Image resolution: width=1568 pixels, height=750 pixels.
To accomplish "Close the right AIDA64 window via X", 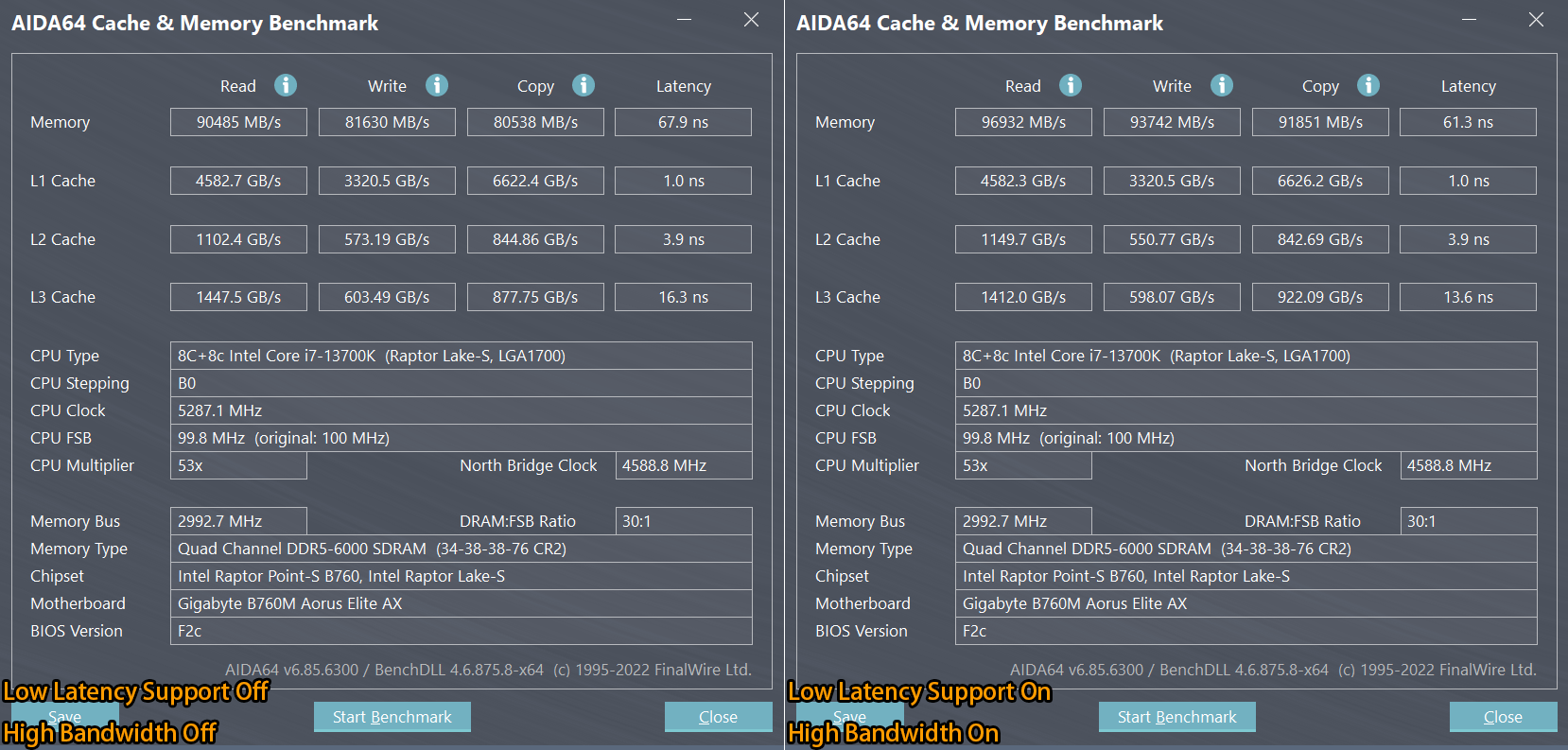I will tap(1536, 20).
